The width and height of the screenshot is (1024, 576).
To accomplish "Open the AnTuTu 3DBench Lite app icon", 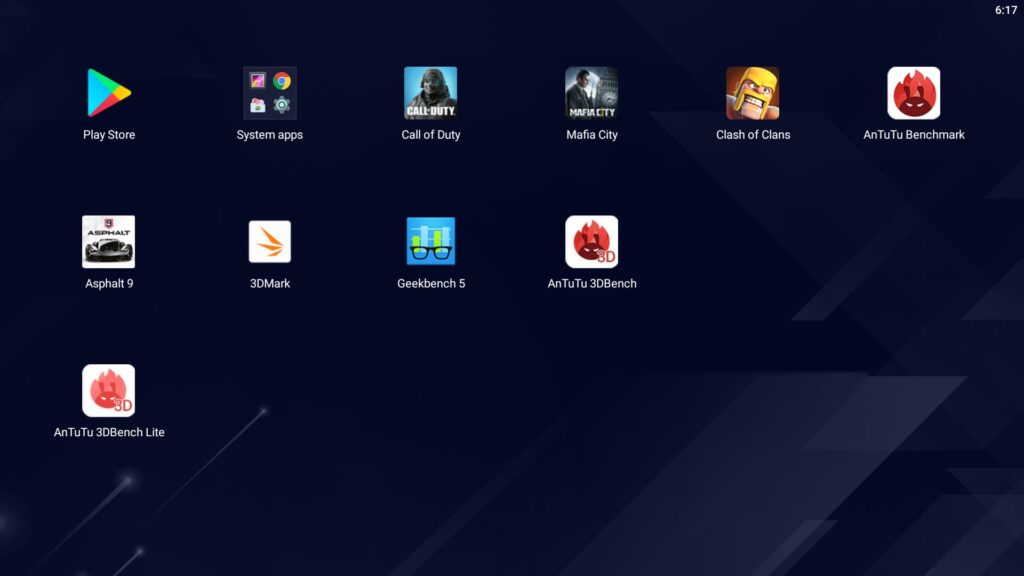I will pos(108,390).
